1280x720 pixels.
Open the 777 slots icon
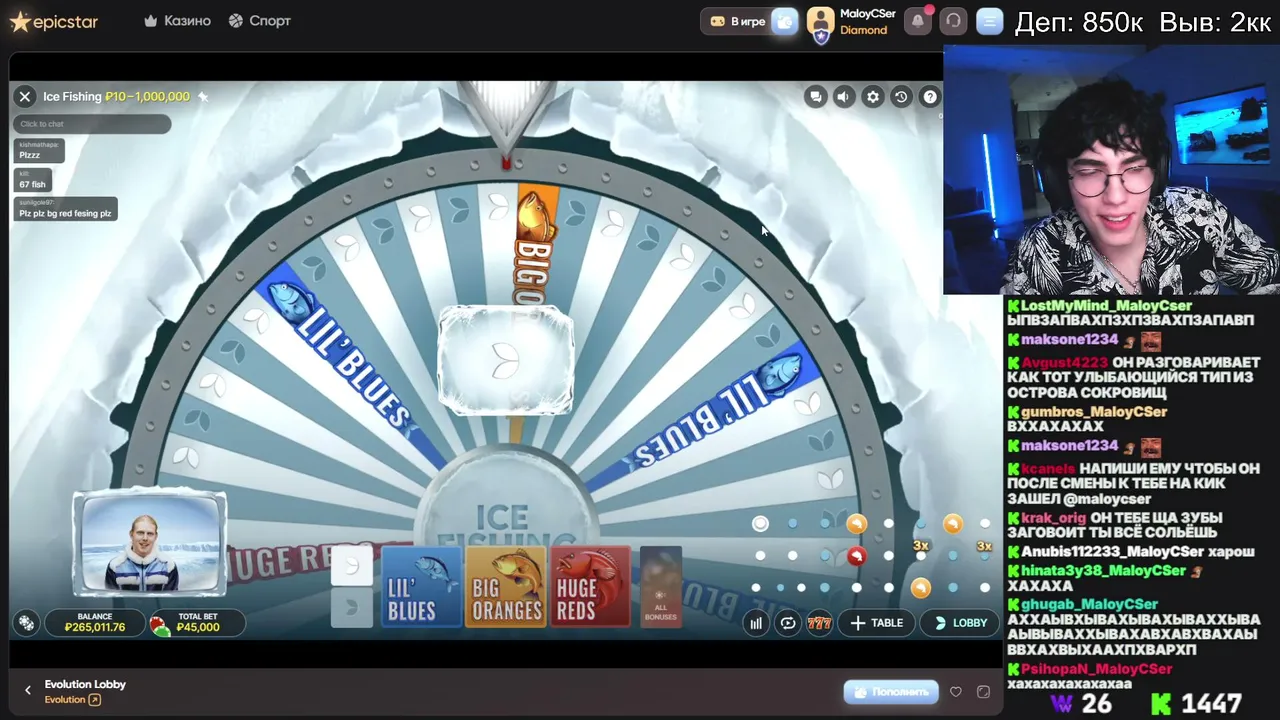819,623
